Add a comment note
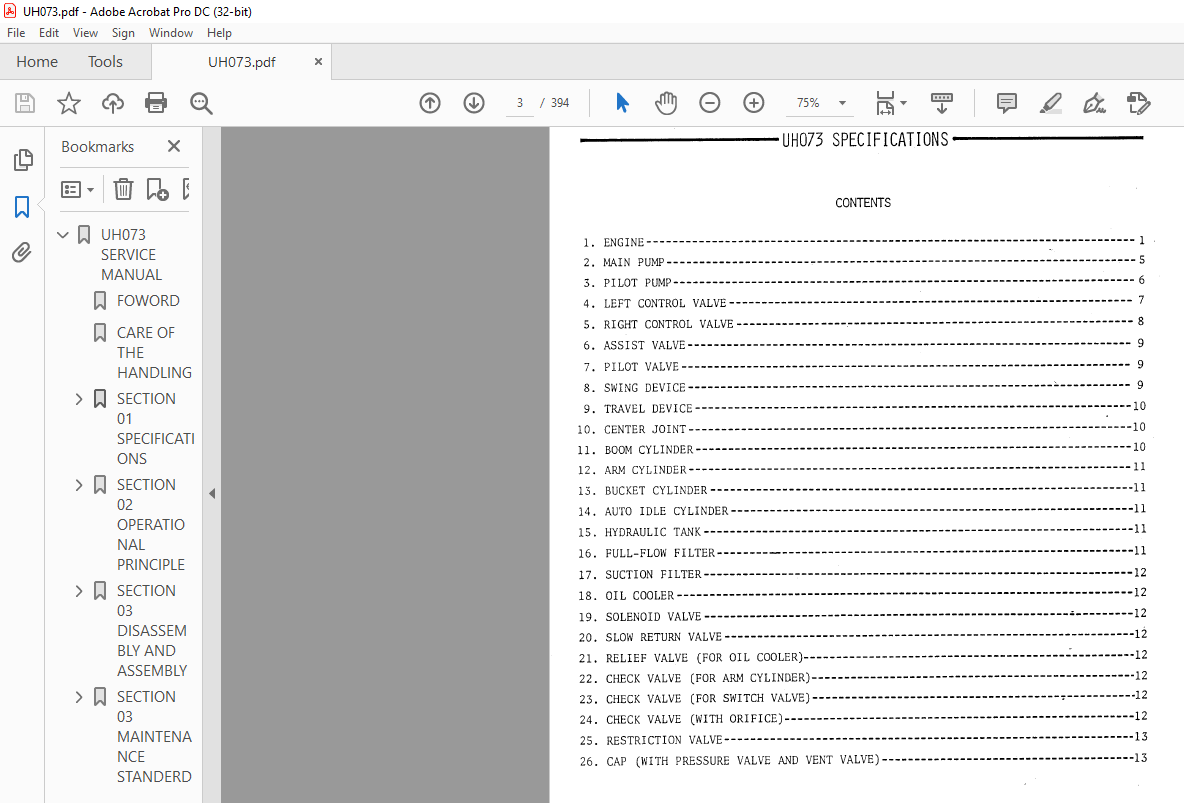The width and height of the screenshot is (1184, 803). coord(1007,103)
